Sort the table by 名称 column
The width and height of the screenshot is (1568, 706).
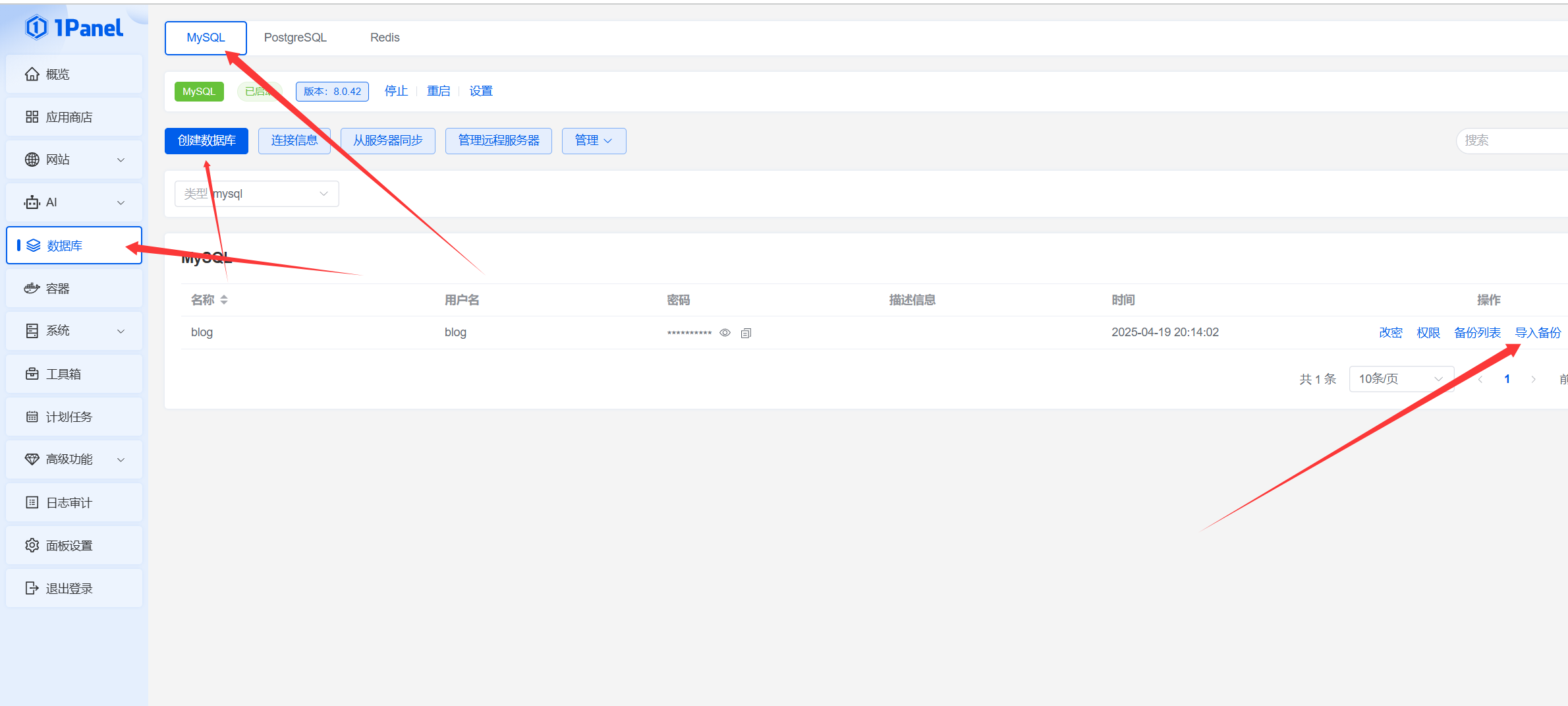click(x=224, y=300)
